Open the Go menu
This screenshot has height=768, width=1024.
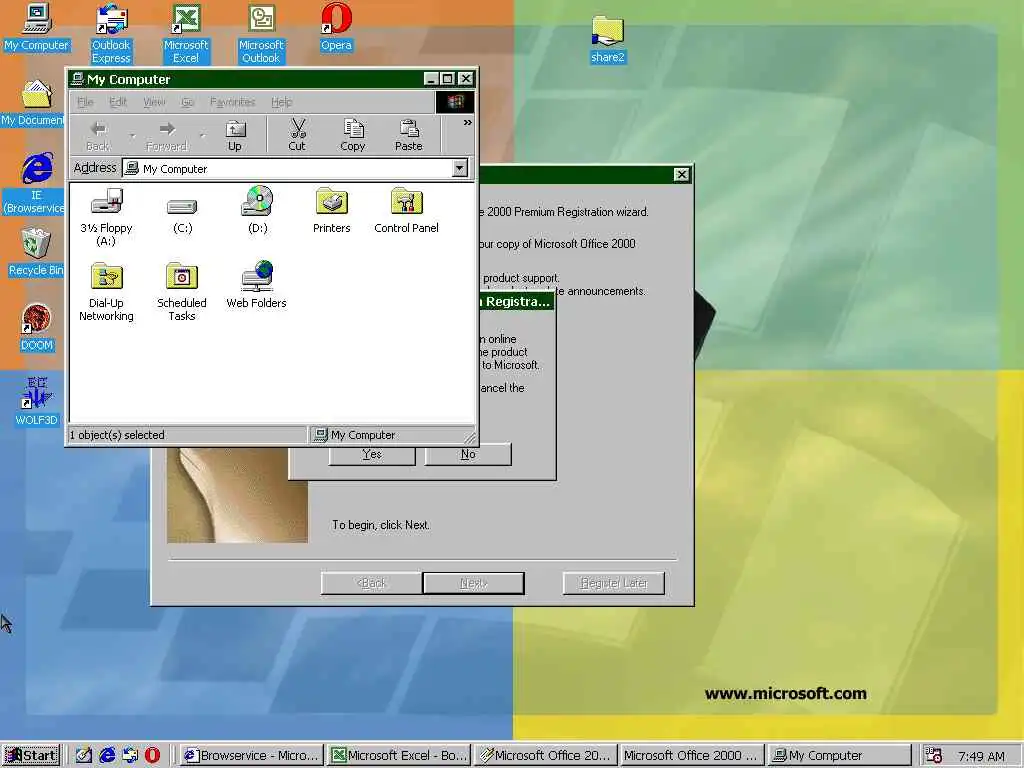click(x=187, y=102)
